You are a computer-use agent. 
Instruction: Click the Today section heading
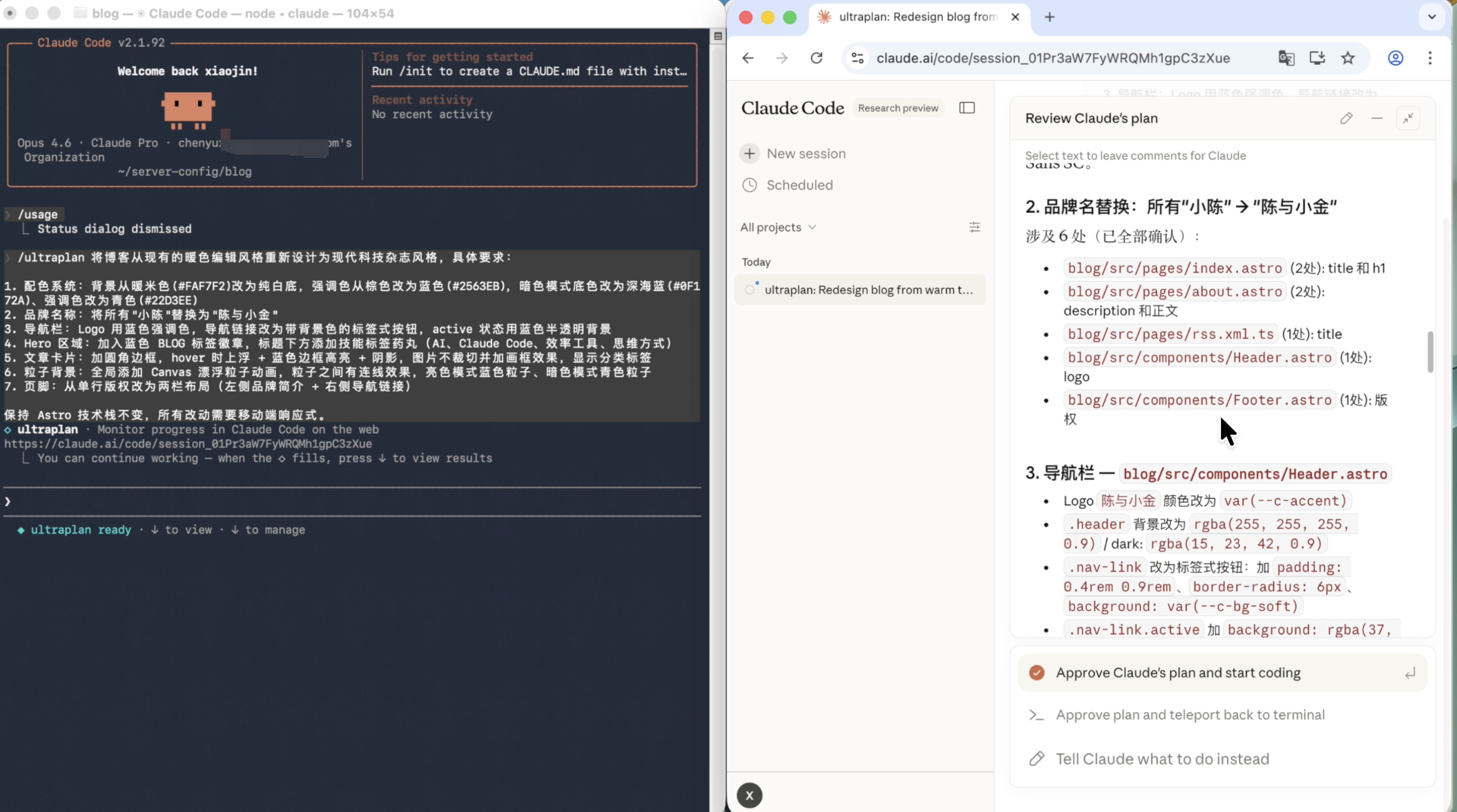point(756,262)
